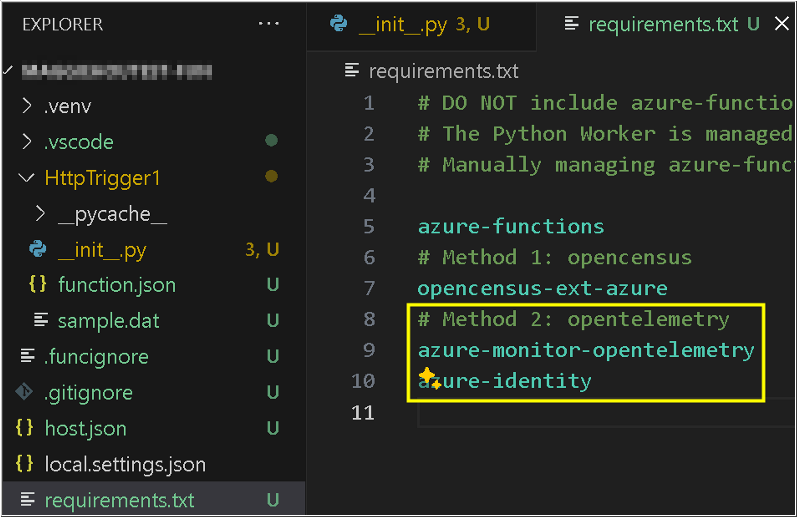Expand the __pycache__ folder
This screenshot has height=517, width=797.
(40, 214)
